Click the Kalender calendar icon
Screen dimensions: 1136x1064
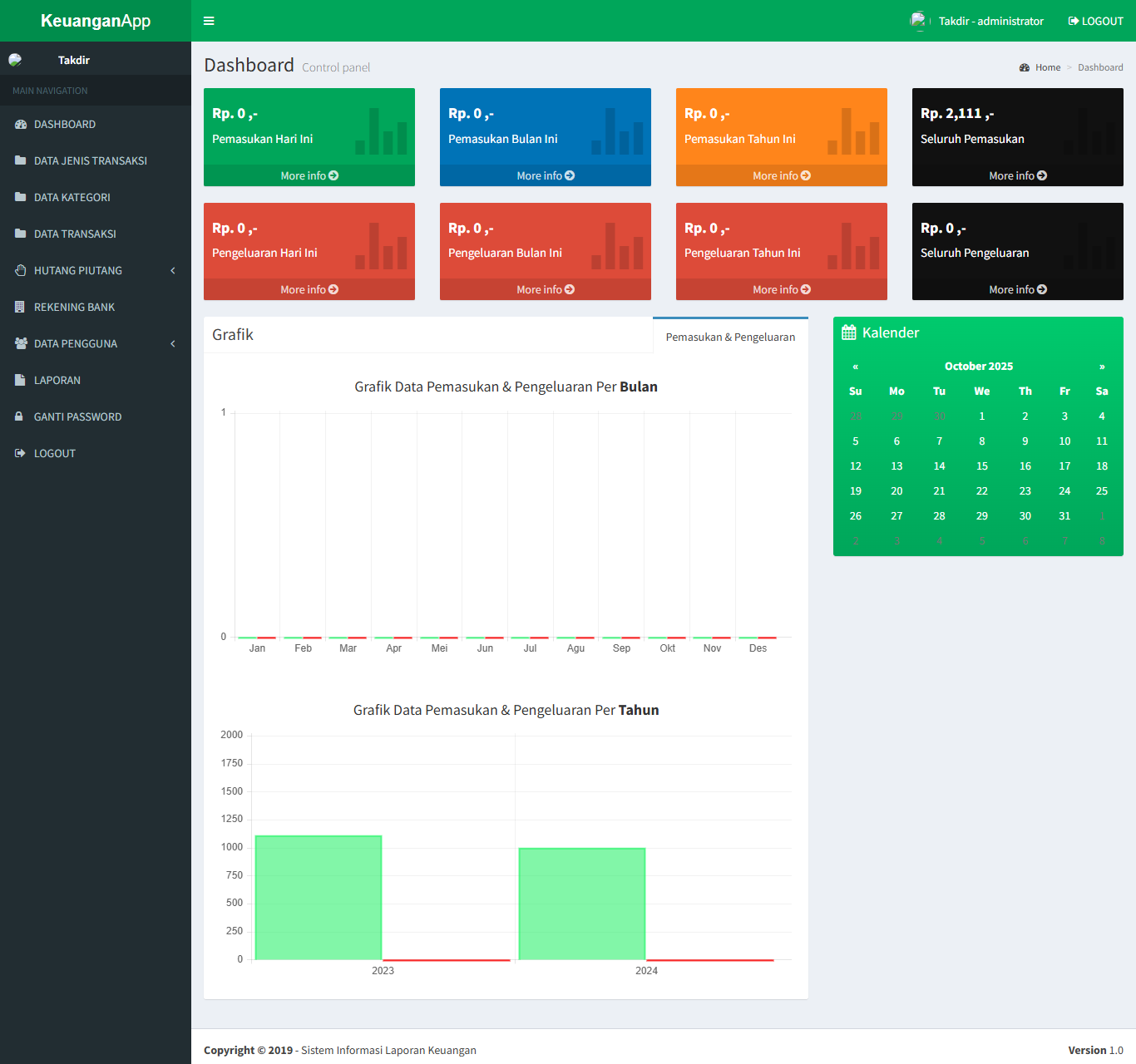point(848,332)
